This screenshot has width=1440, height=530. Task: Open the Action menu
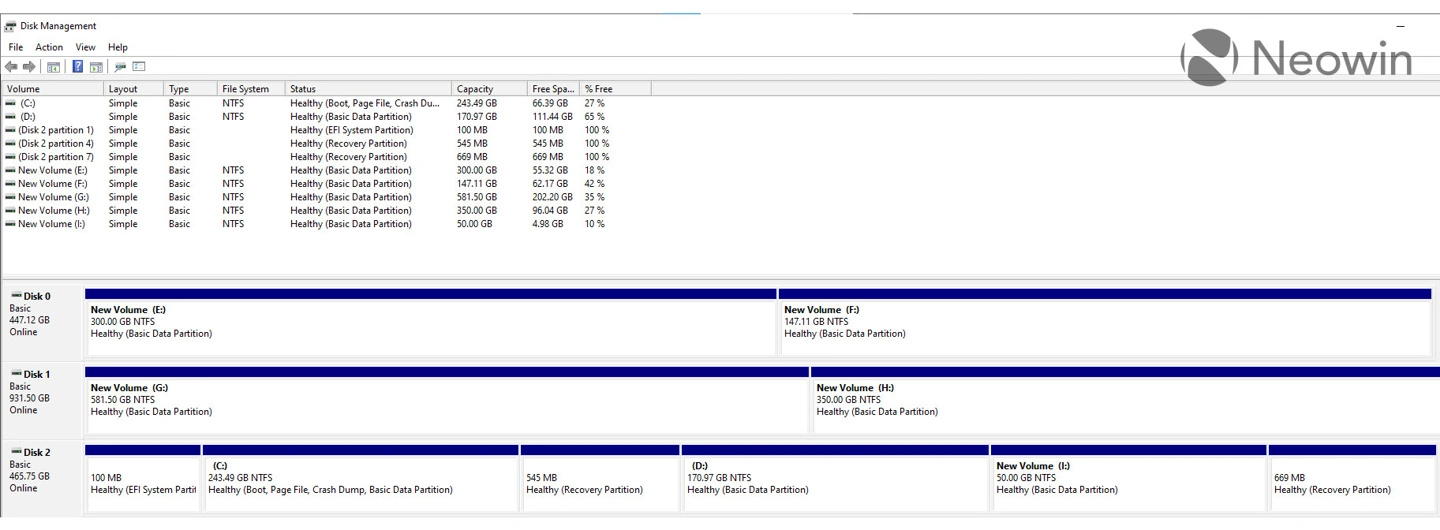tap(49, 47)
